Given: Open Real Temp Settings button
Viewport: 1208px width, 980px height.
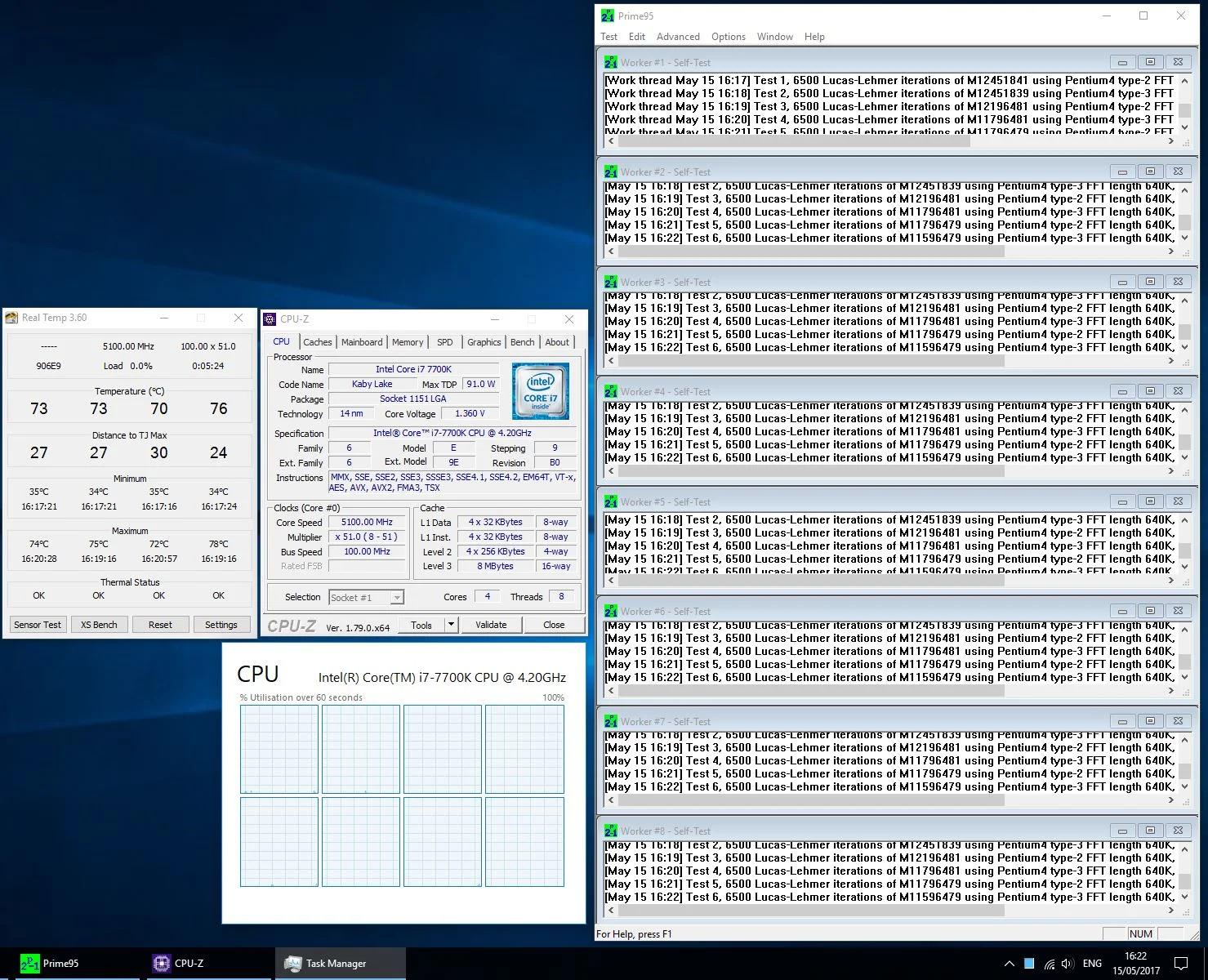Looking at the screenshot, I should click(221, 625).
